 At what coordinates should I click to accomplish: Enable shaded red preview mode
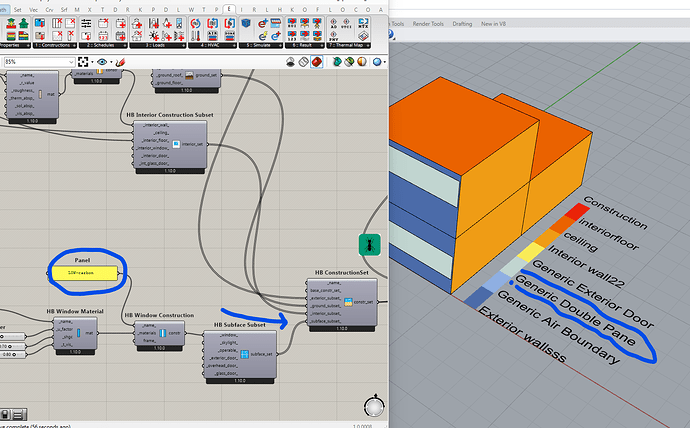click(x=316, y=62)
